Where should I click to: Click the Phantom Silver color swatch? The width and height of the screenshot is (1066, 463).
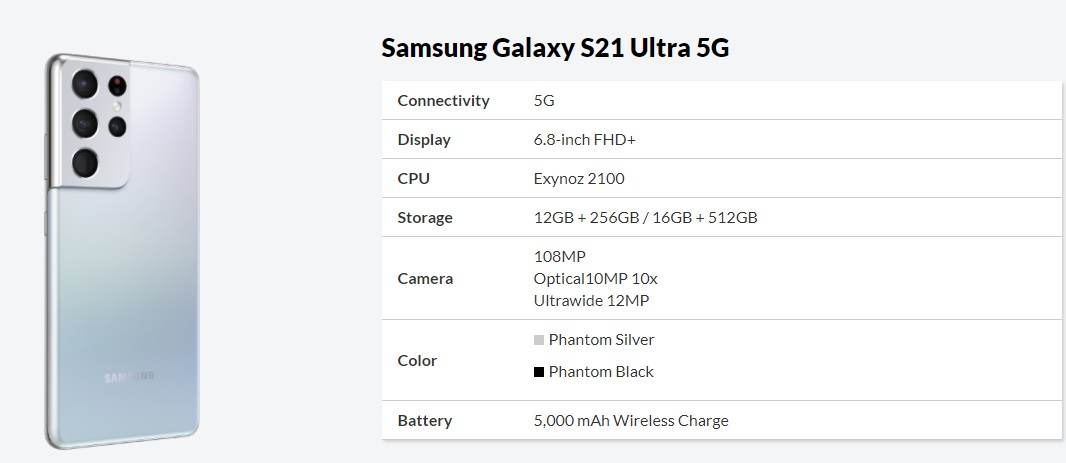(x=539, y=340)
